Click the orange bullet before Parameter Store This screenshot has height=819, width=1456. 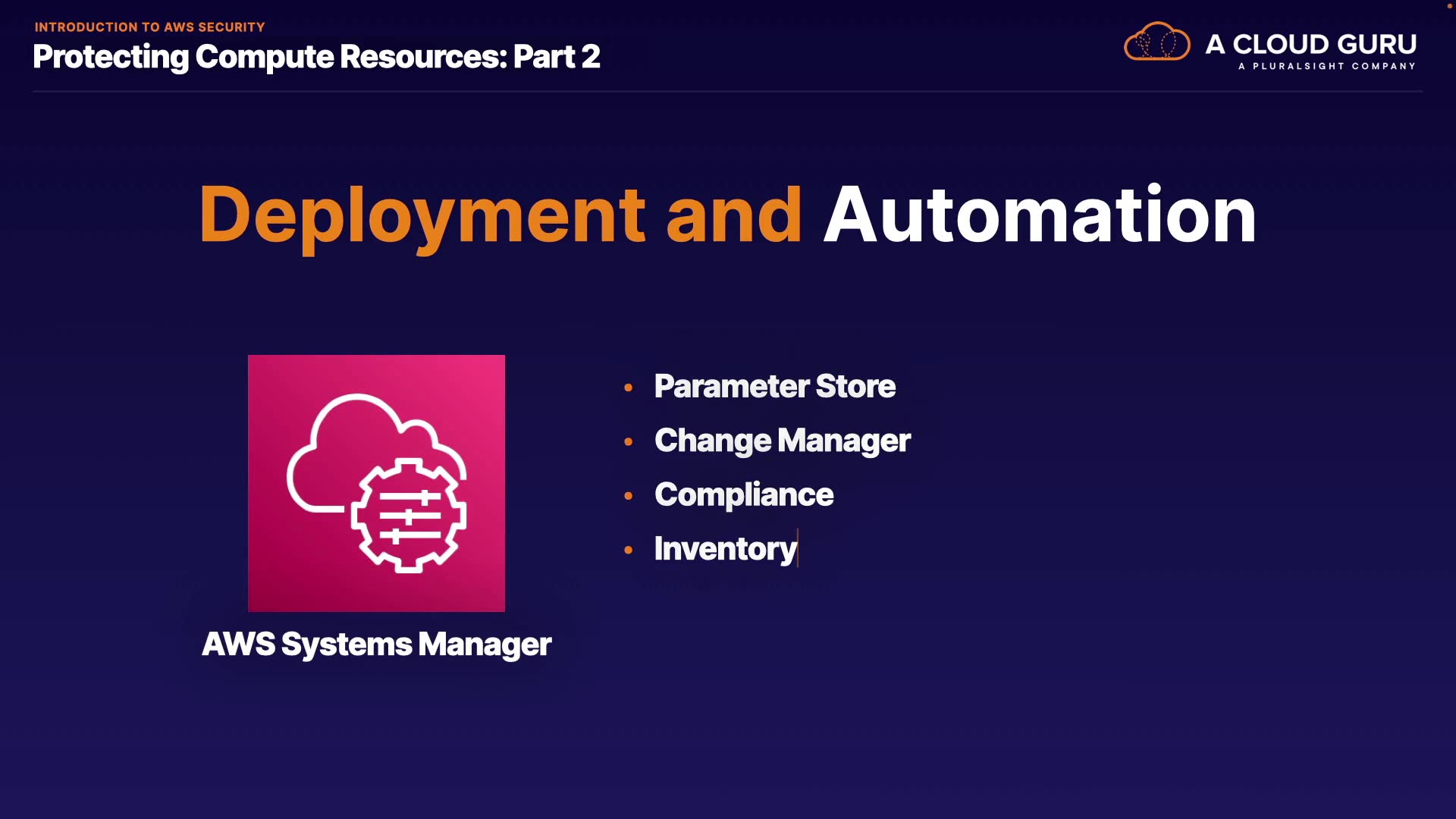pos(628,388)
